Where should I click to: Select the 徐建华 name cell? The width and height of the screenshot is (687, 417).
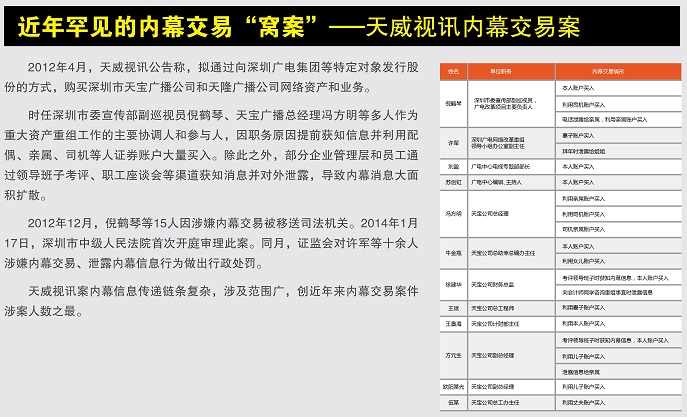[453, 284]
